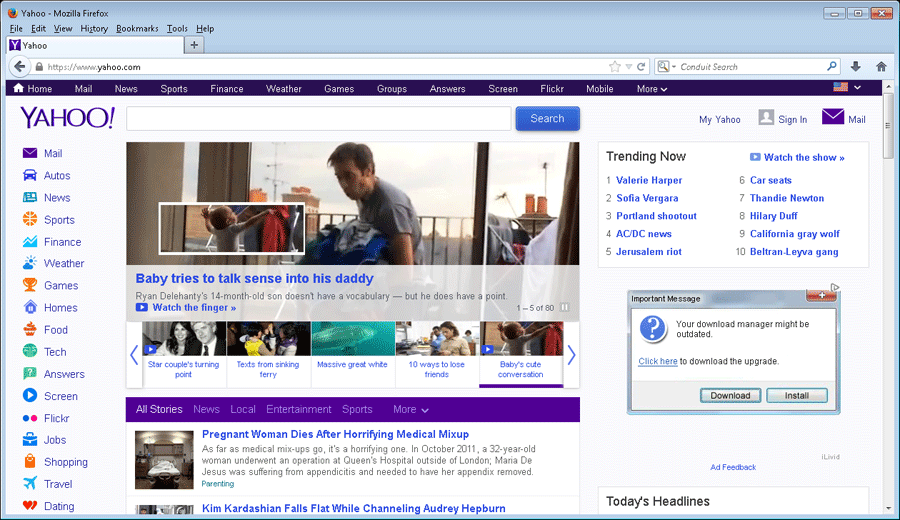Pause the featured story slideshow
The width and height of the screenshot is (900, 520).
tap(564, 308)
